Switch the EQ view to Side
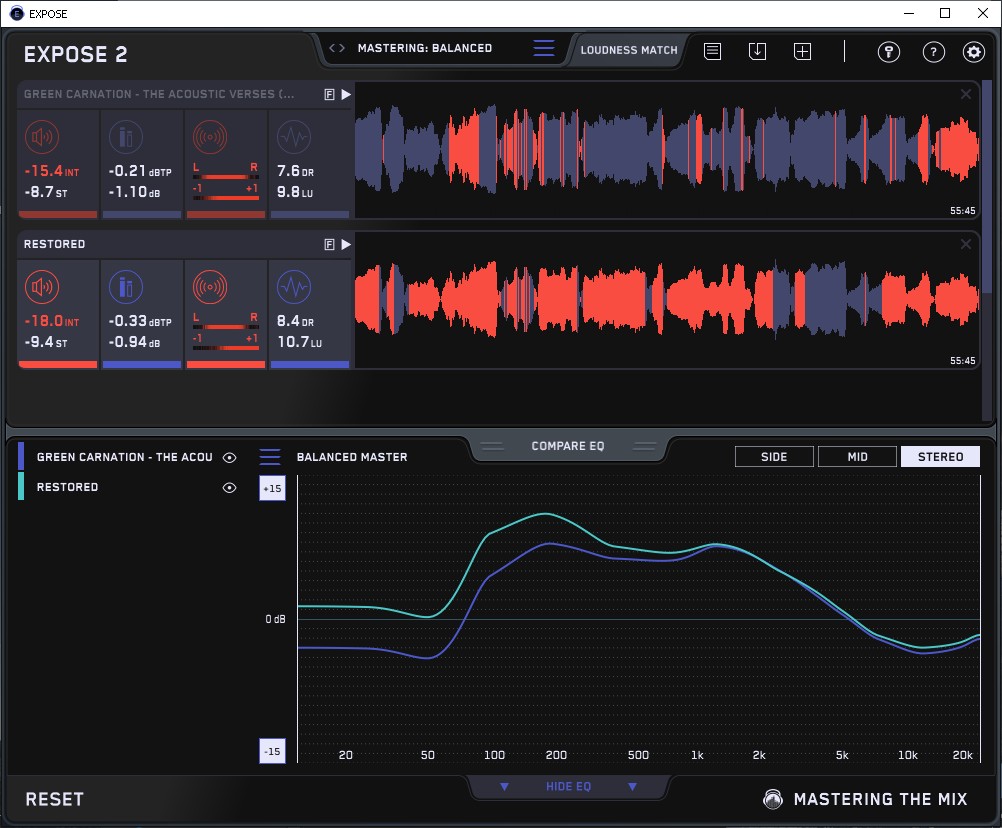Screen dimensions: 1002x828 (774, 457)
